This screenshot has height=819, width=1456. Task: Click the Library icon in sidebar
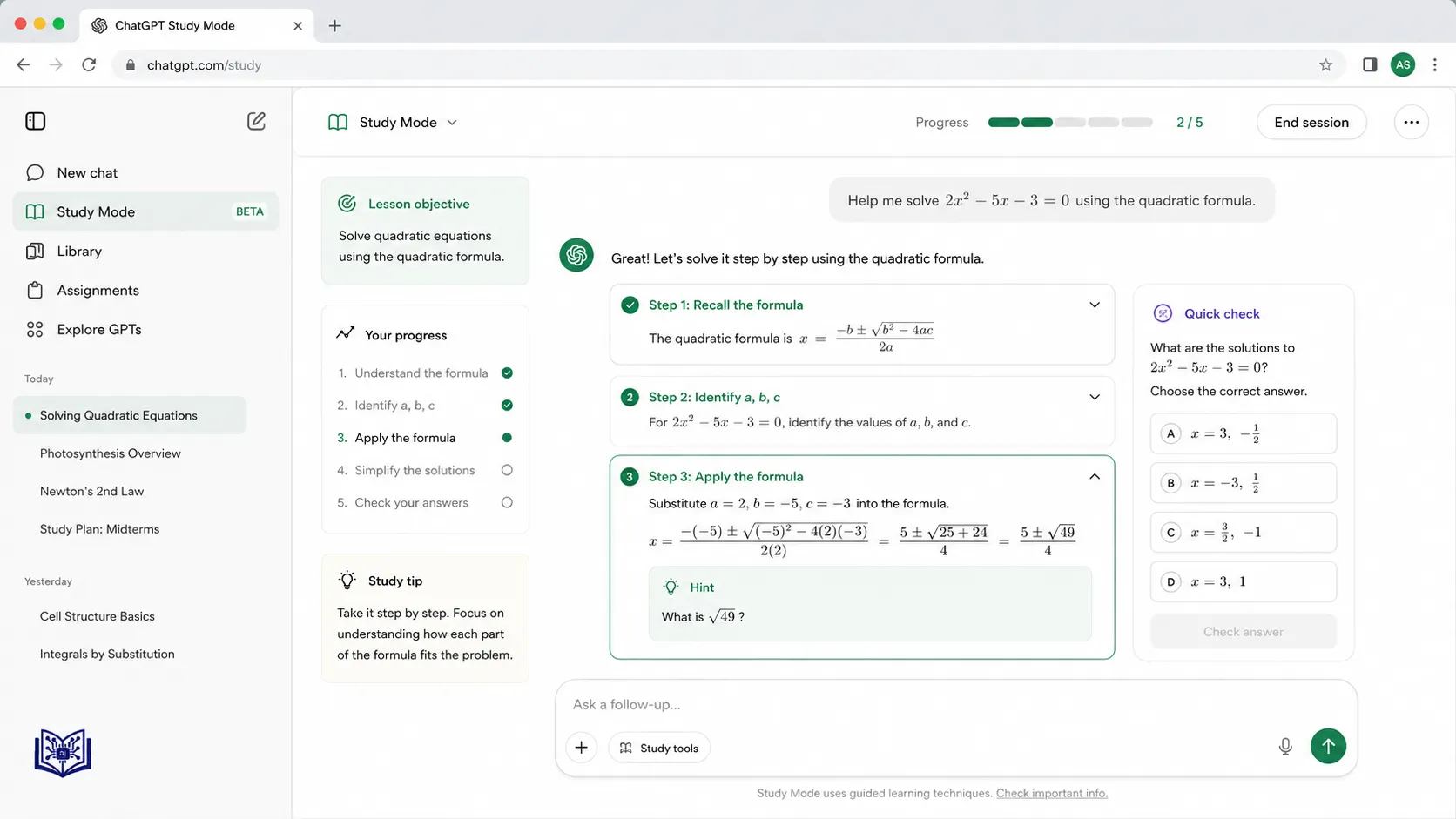pos(35,251)
